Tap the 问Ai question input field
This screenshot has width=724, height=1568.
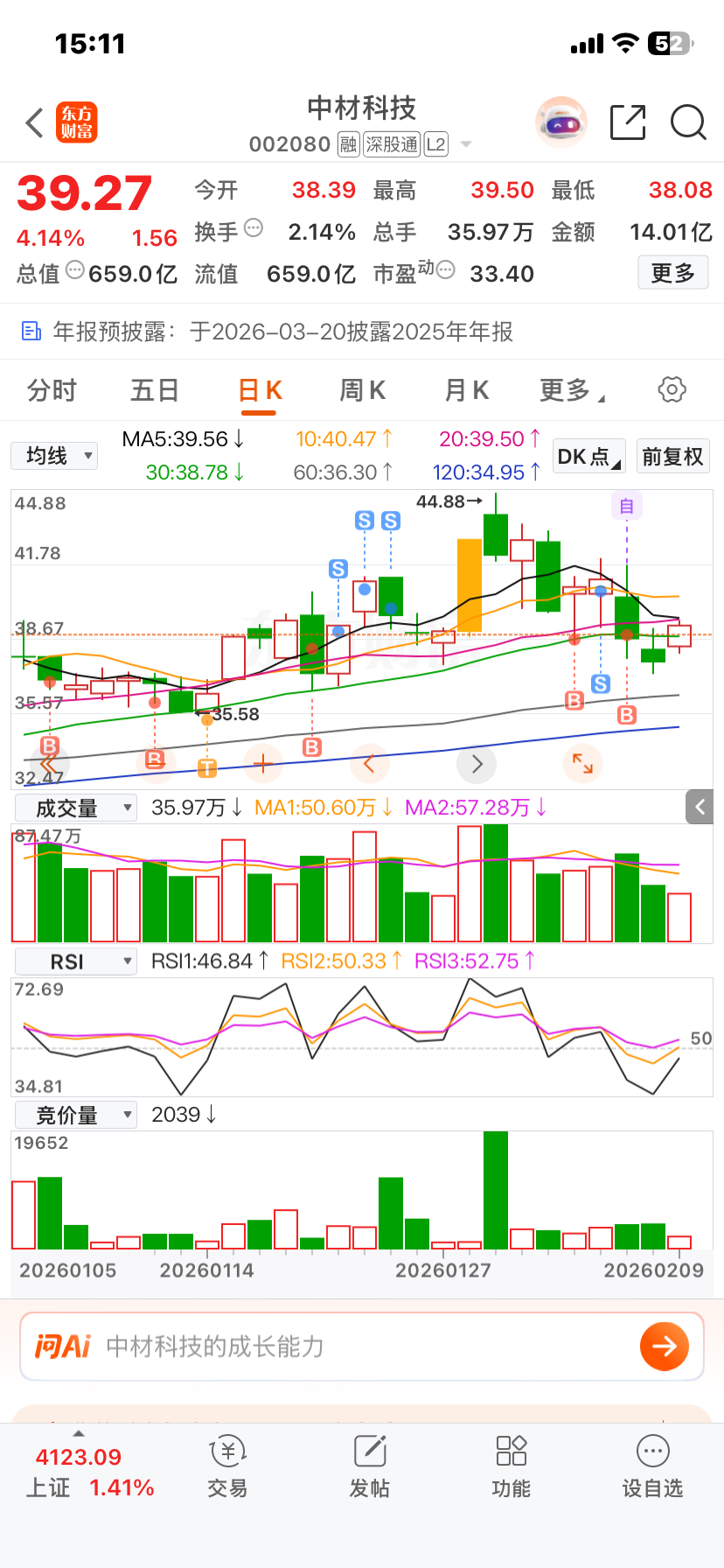click(x=362, y=1346)
